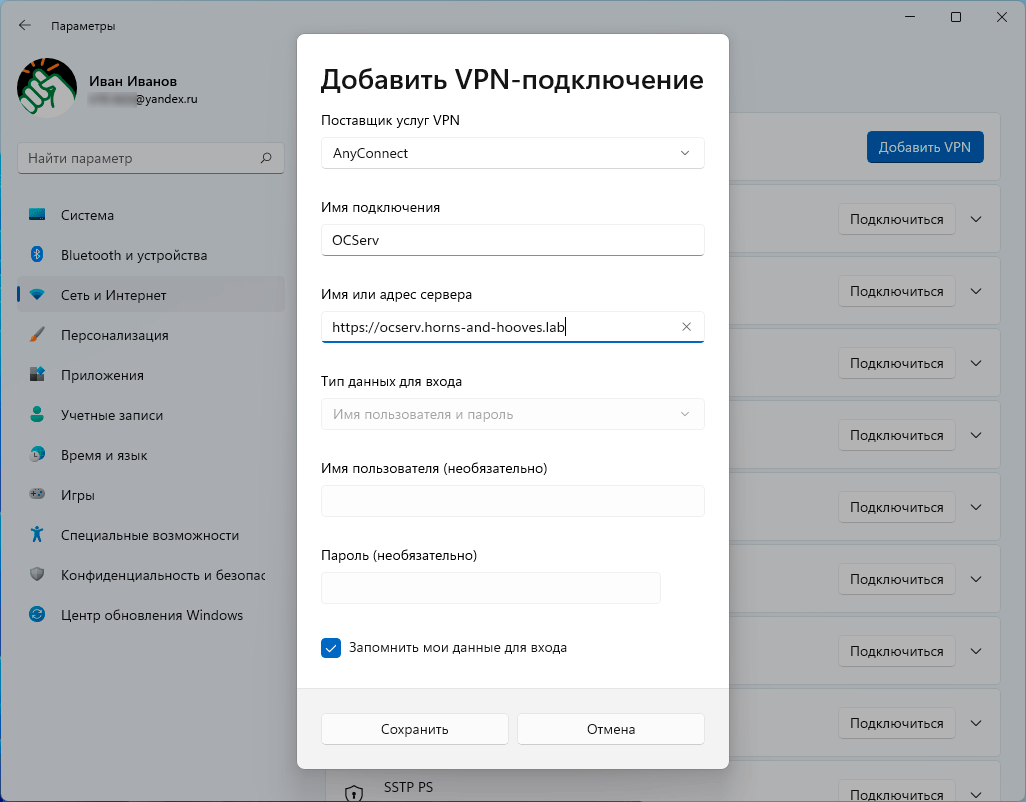The height and width of the screenshot is (802, 1026).
Task: Open the Time and language section
Action: tap(104, 455)
